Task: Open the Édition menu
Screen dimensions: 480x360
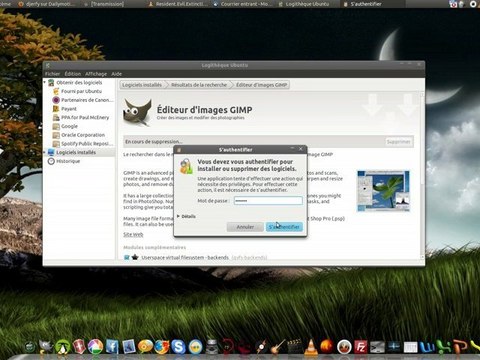Action: 73,74
